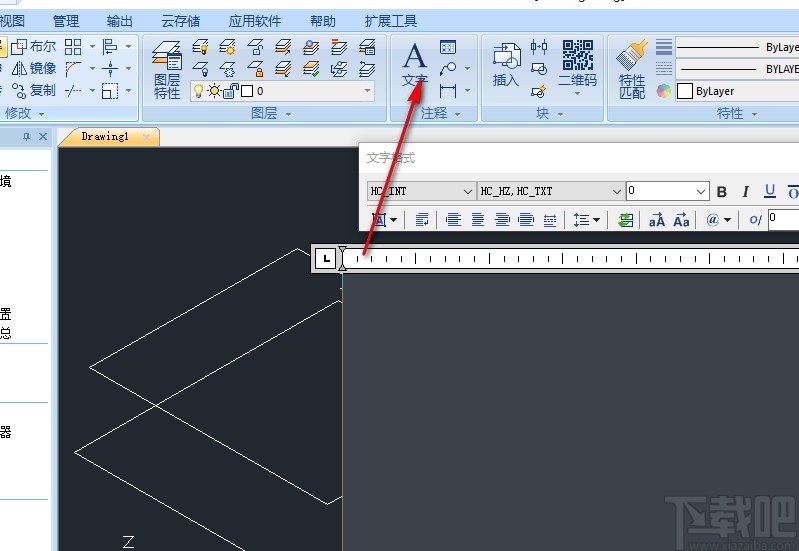The height and width of the screenshot is (551, 799).
Task: Click the edit block attribute icon
Action: point(539,91)
